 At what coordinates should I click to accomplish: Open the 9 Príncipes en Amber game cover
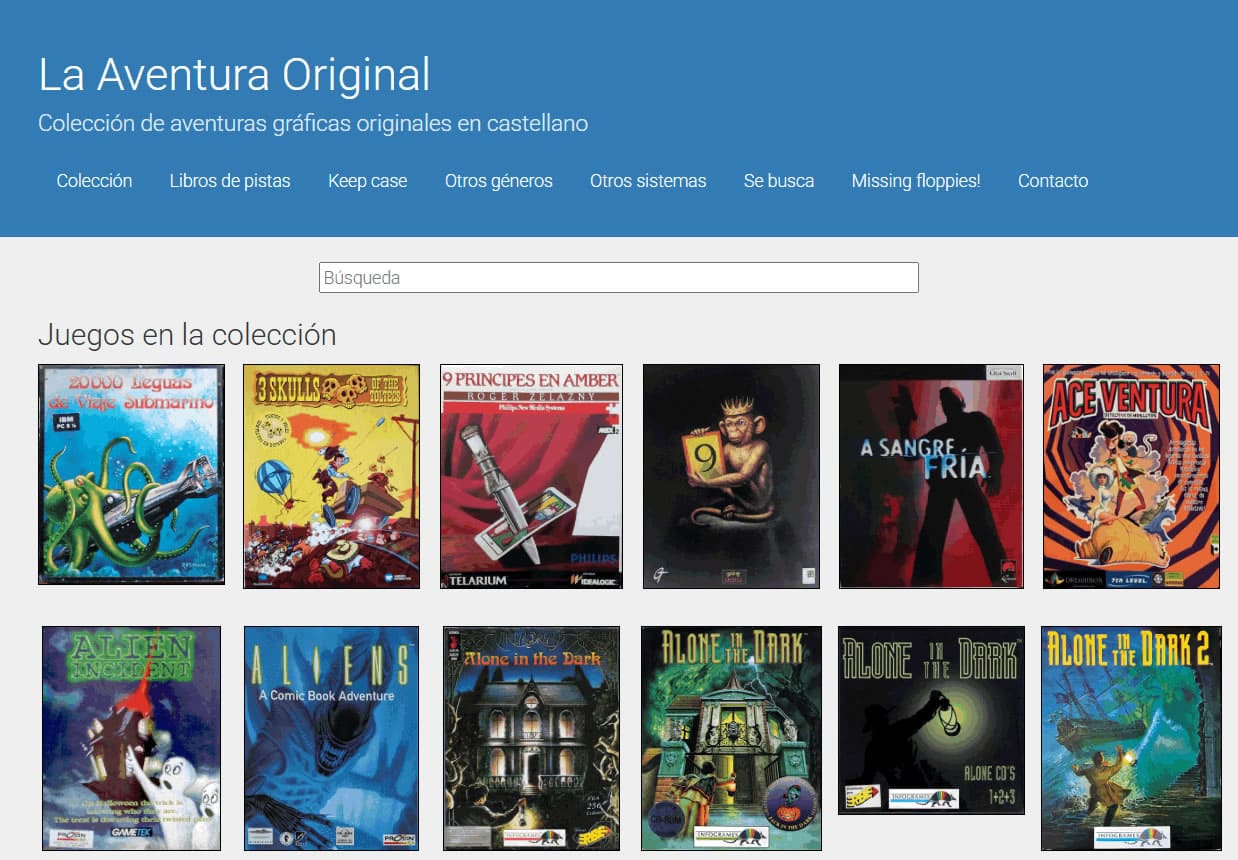pos(531,476)
